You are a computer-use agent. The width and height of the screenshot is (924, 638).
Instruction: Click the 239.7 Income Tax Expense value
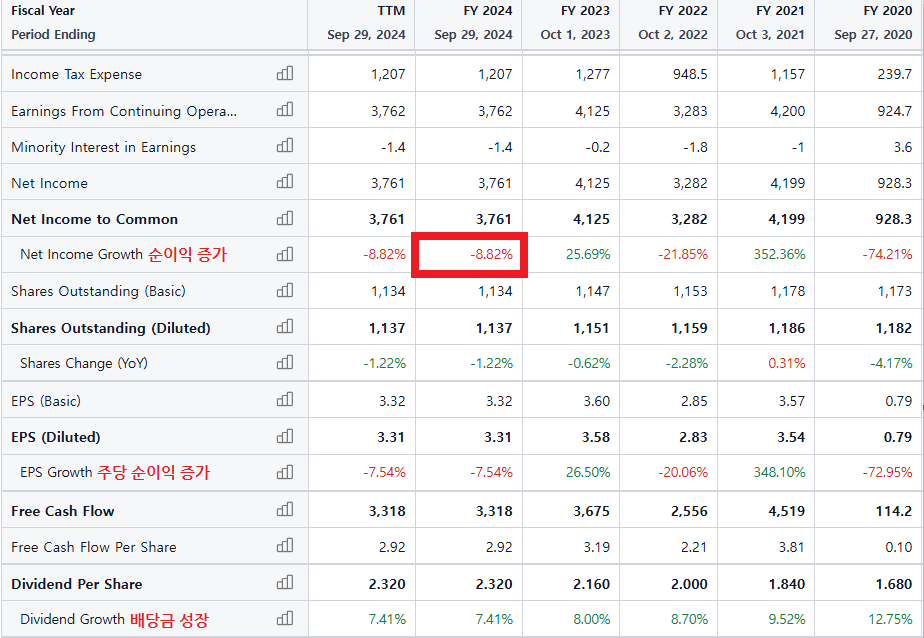(x=895, y=74)
